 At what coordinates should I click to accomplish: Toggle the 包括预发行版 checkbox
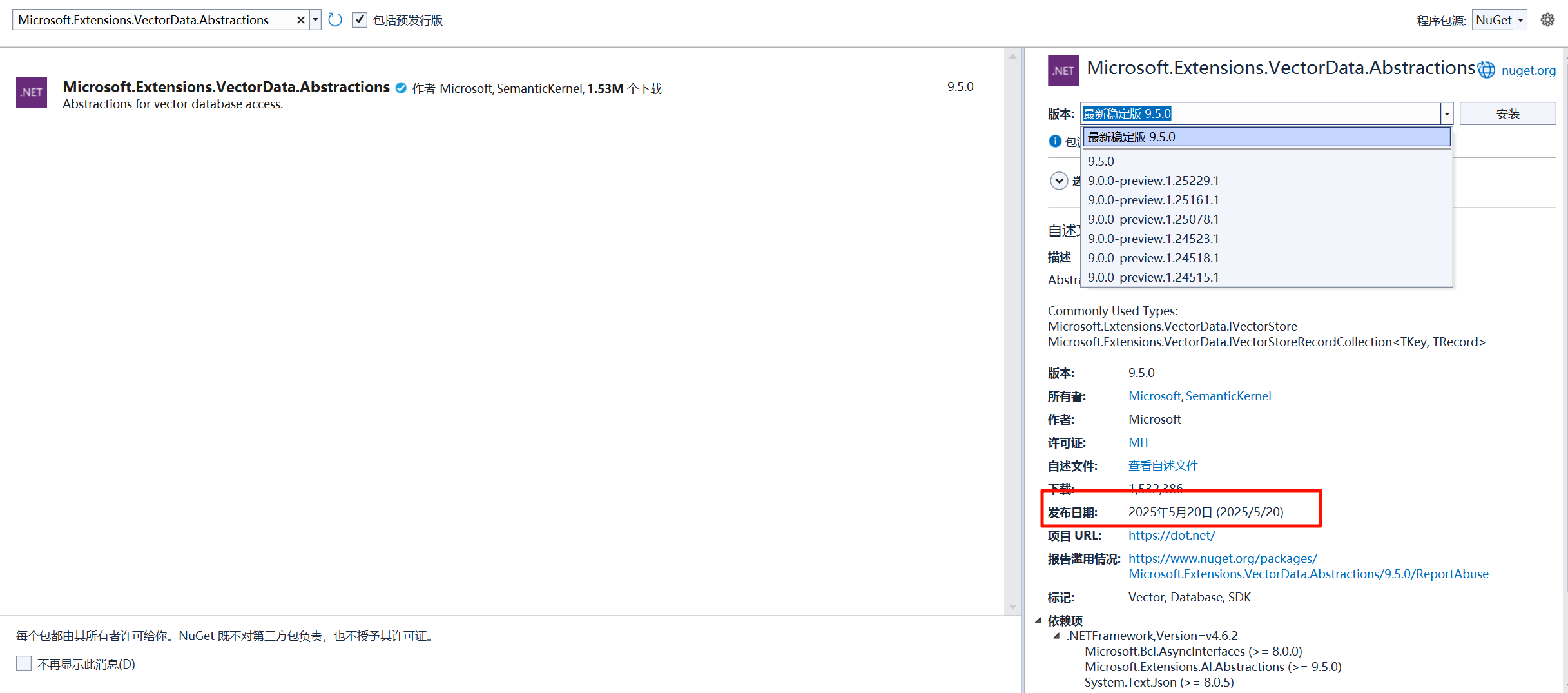point(359,20)
